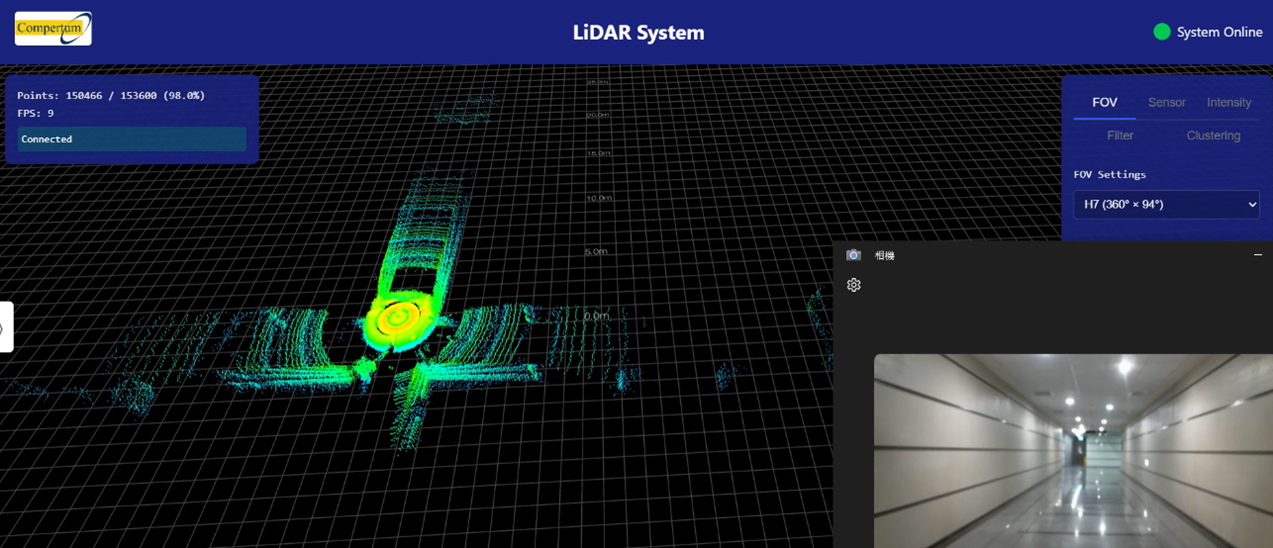This screenshot has height=548, width=1273.
Task: Click the hallway camera preview image
Action: click(1072, 450)
